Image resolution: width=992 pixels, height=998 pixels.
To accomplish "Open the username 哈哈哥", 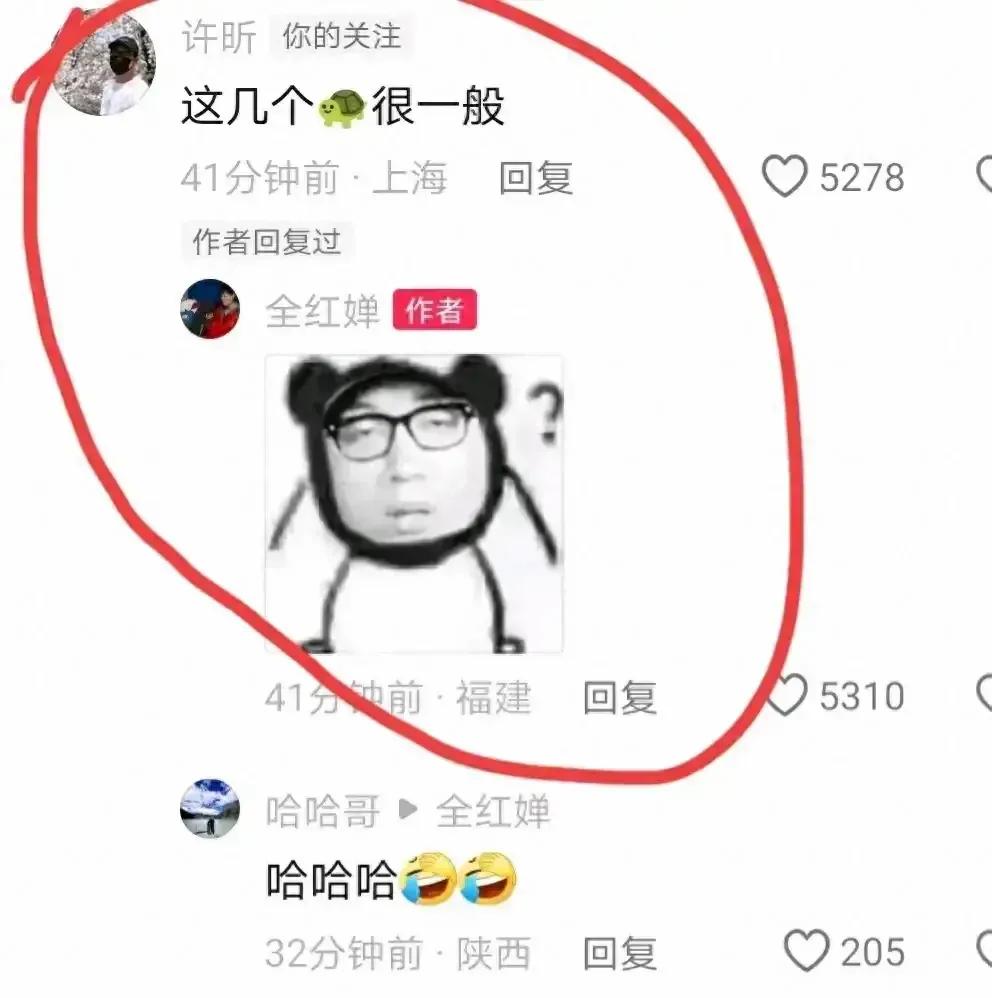I will (323, 811).
